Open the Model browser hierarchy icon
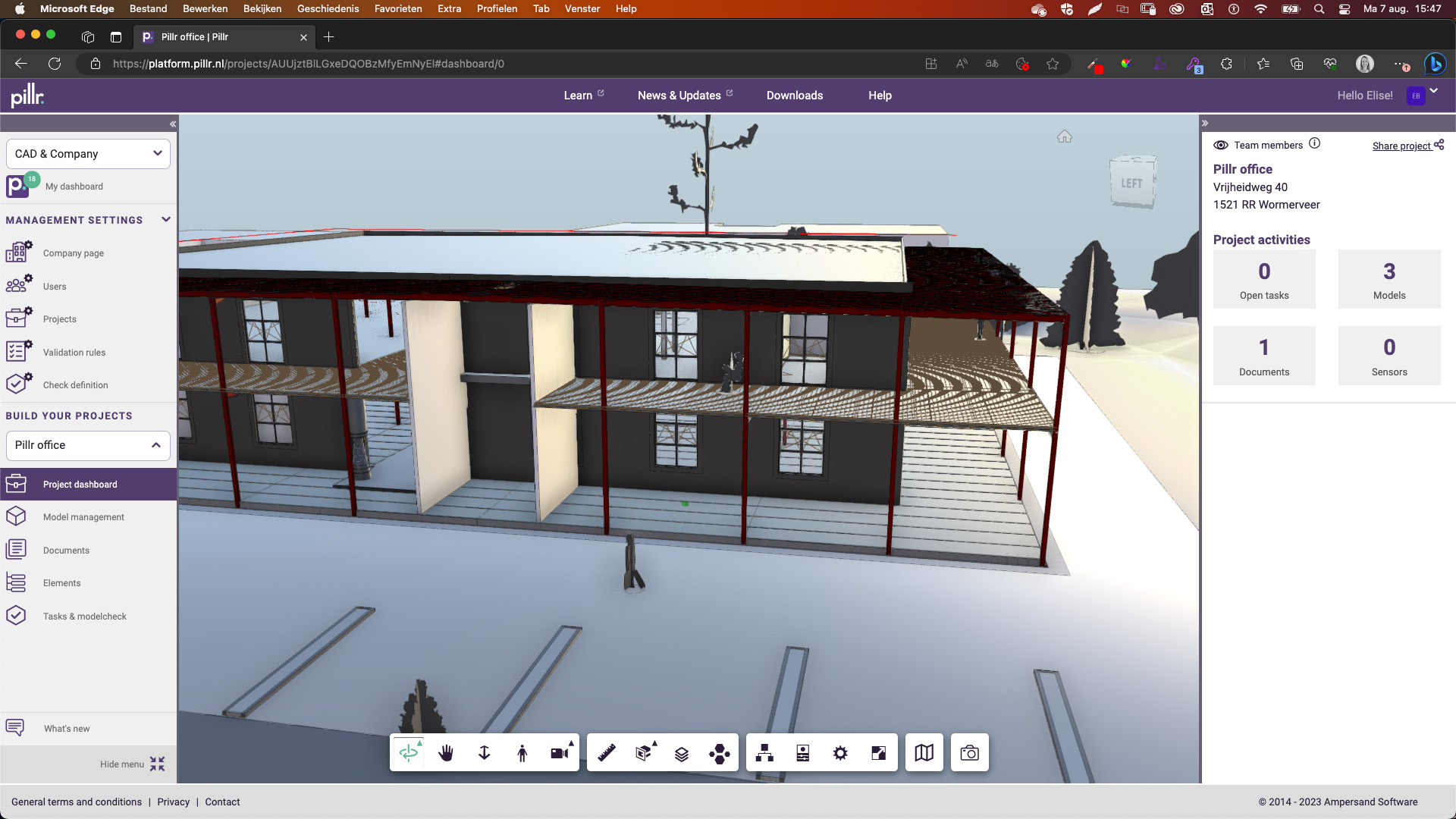The width and height of the screenshot is (1456, 819). (x=765, y=752)
